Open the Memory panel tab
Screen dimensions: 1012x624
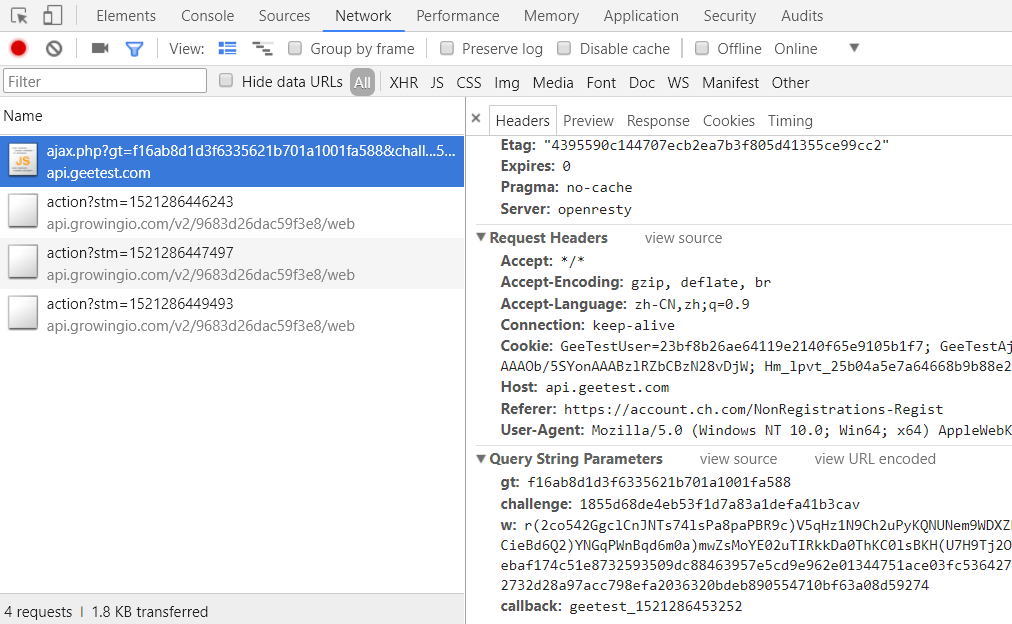click(x=551, y=15)
